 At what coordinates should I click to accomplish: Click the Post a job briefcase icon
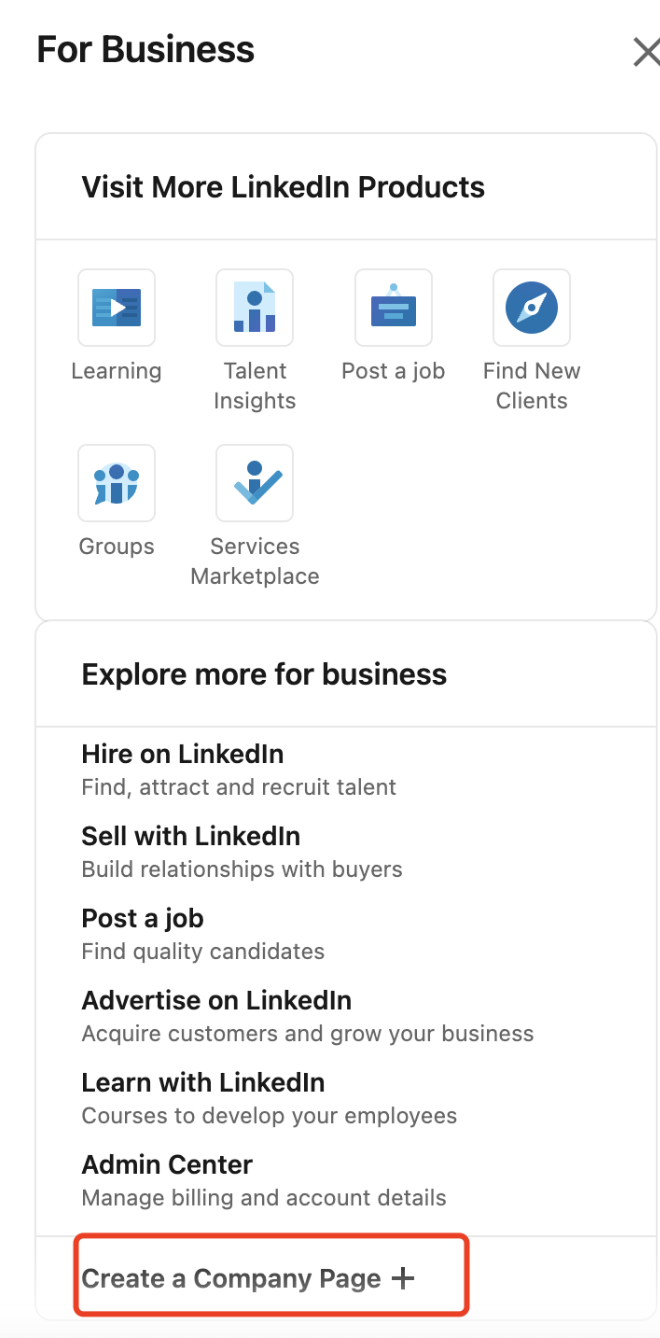pyautogui.click(x=393, y=307)
